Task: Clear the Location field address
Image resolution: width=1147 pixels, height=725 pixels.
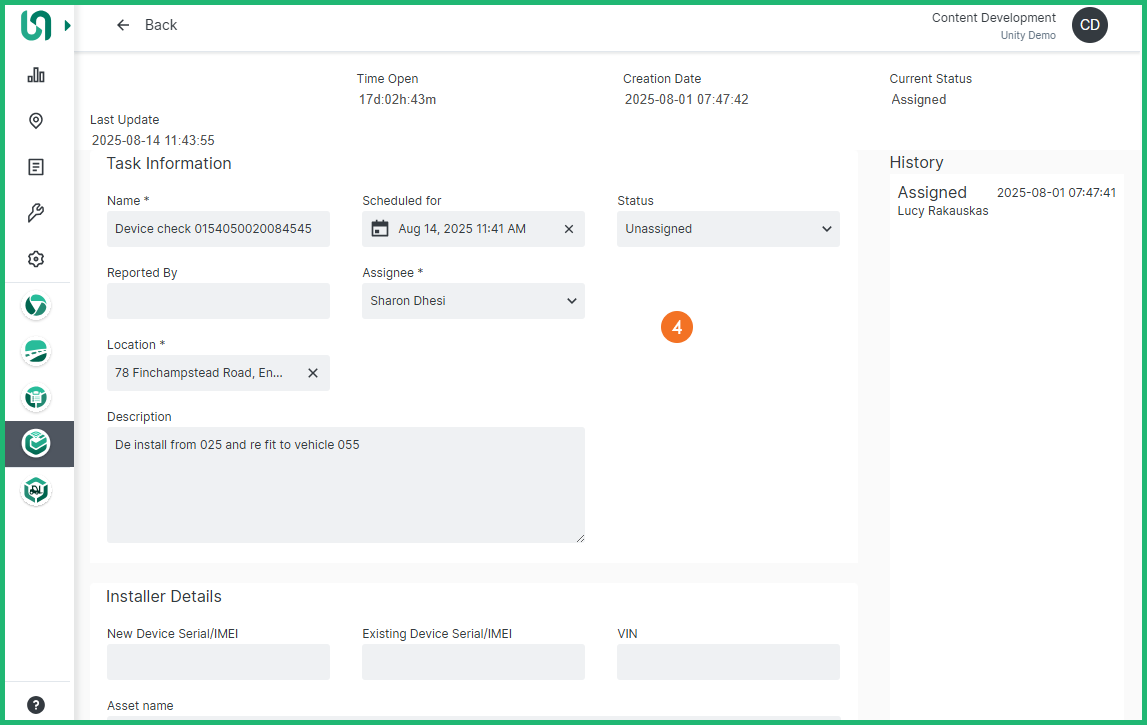Action: pos(312,373)
